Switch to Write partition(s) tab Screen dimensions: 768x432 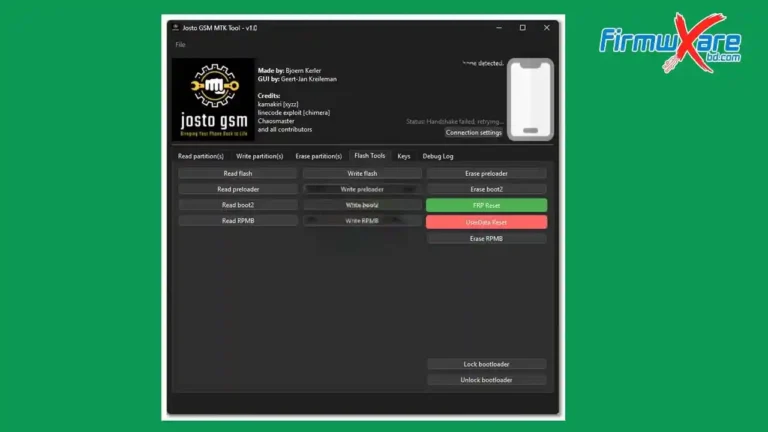260,156
